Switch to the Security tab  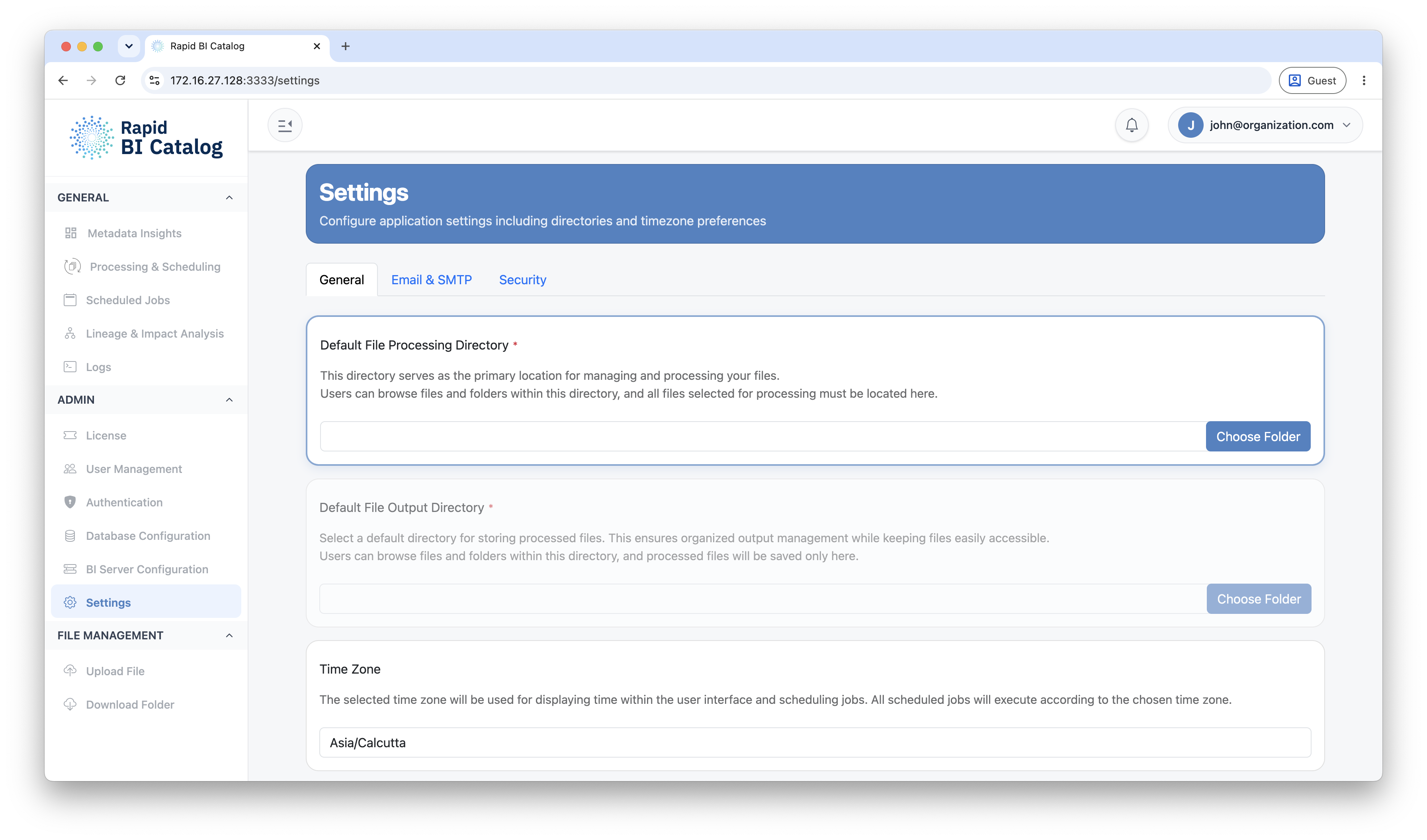point(522,279)
